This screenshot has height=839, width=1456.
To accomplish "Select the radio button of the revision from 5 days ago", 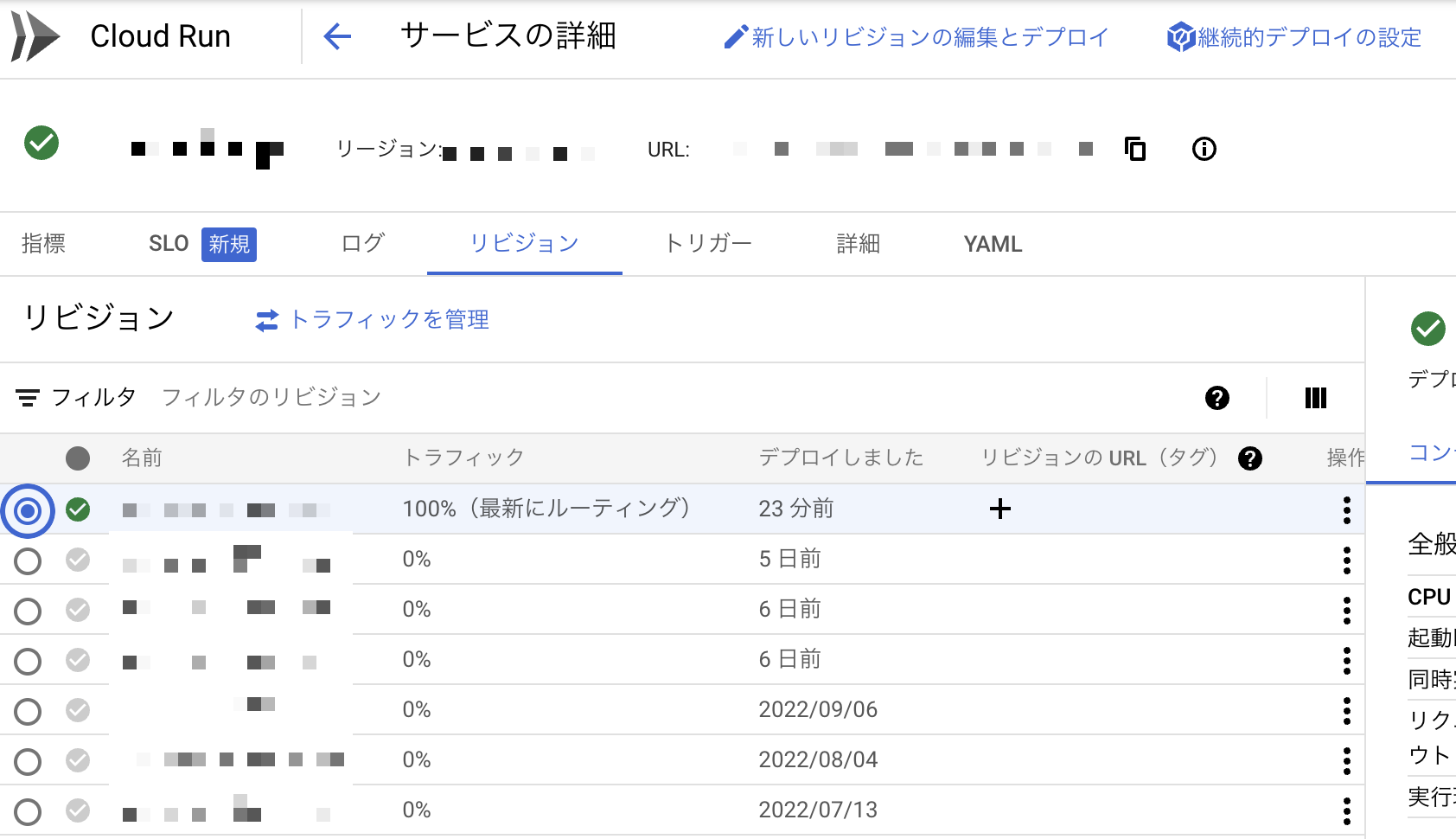I will tap(27, 560).
